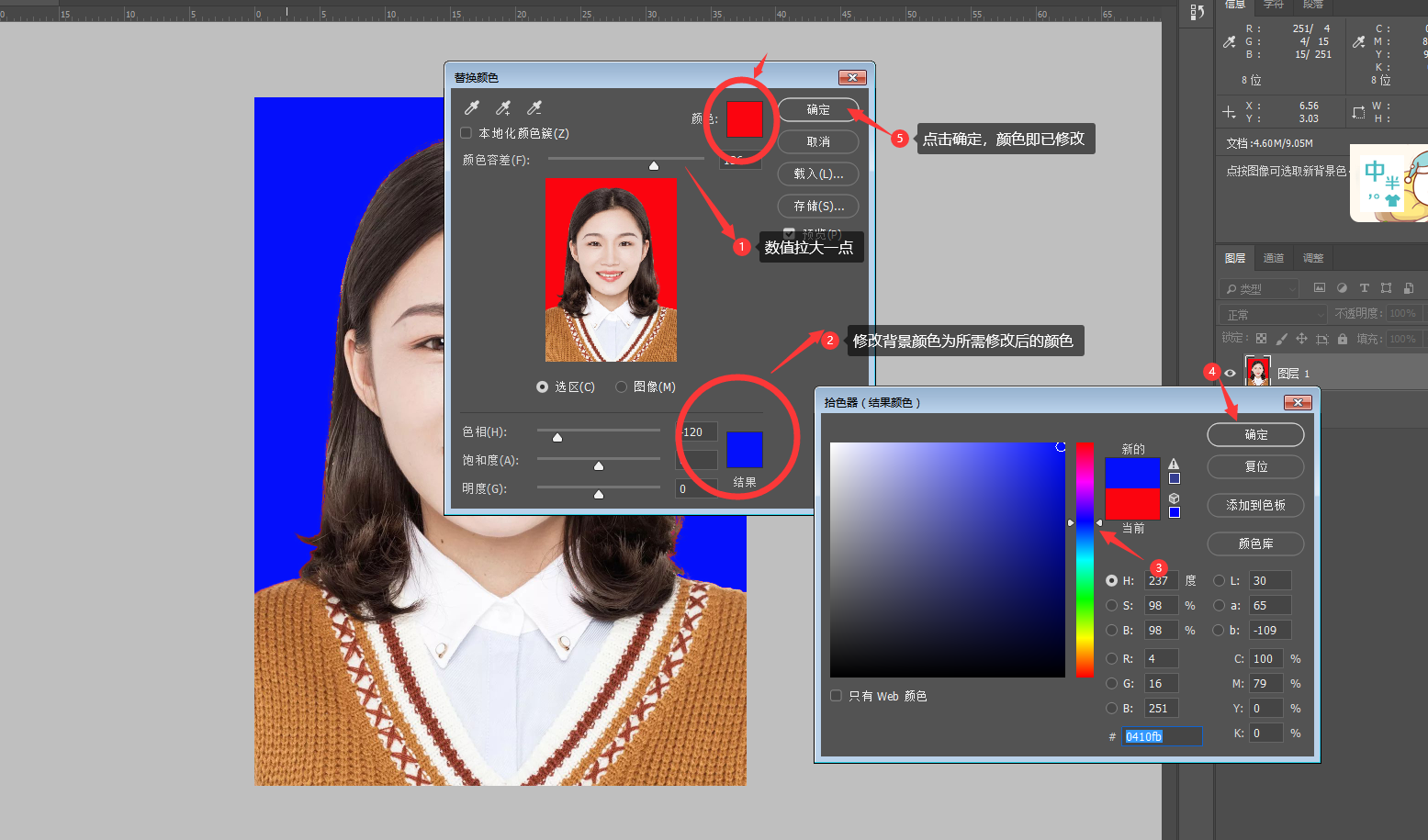
Task: Open the history panel icon in collapsed dock
Action: (1197, 12)
